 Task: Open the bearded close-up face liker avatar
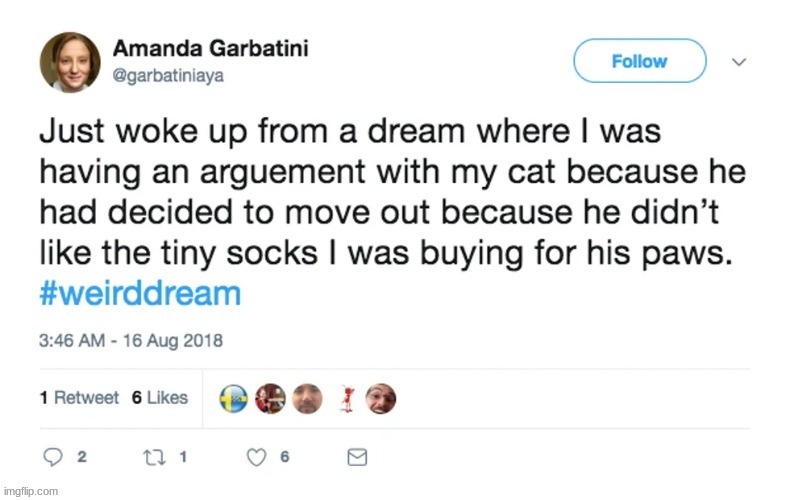click(308, 398)
